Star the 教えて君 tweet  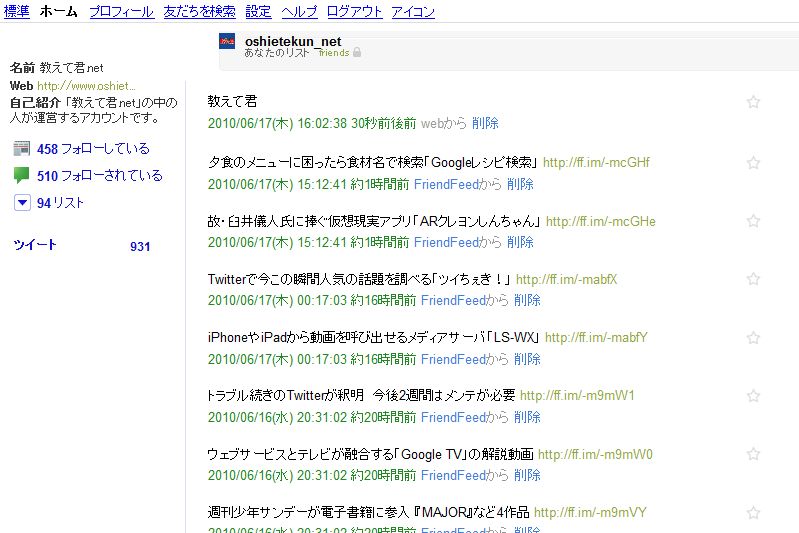coord(753,102)
